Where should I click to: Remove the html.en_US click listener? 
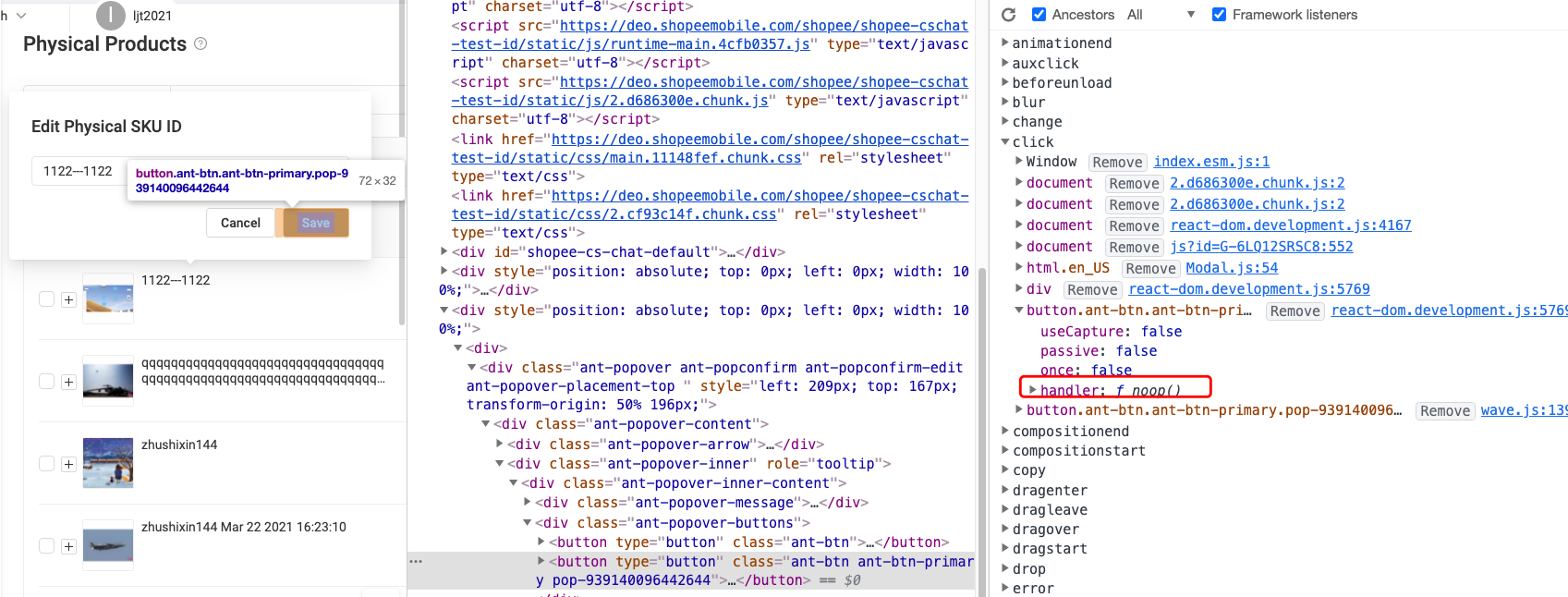(x=1151, y=268)
